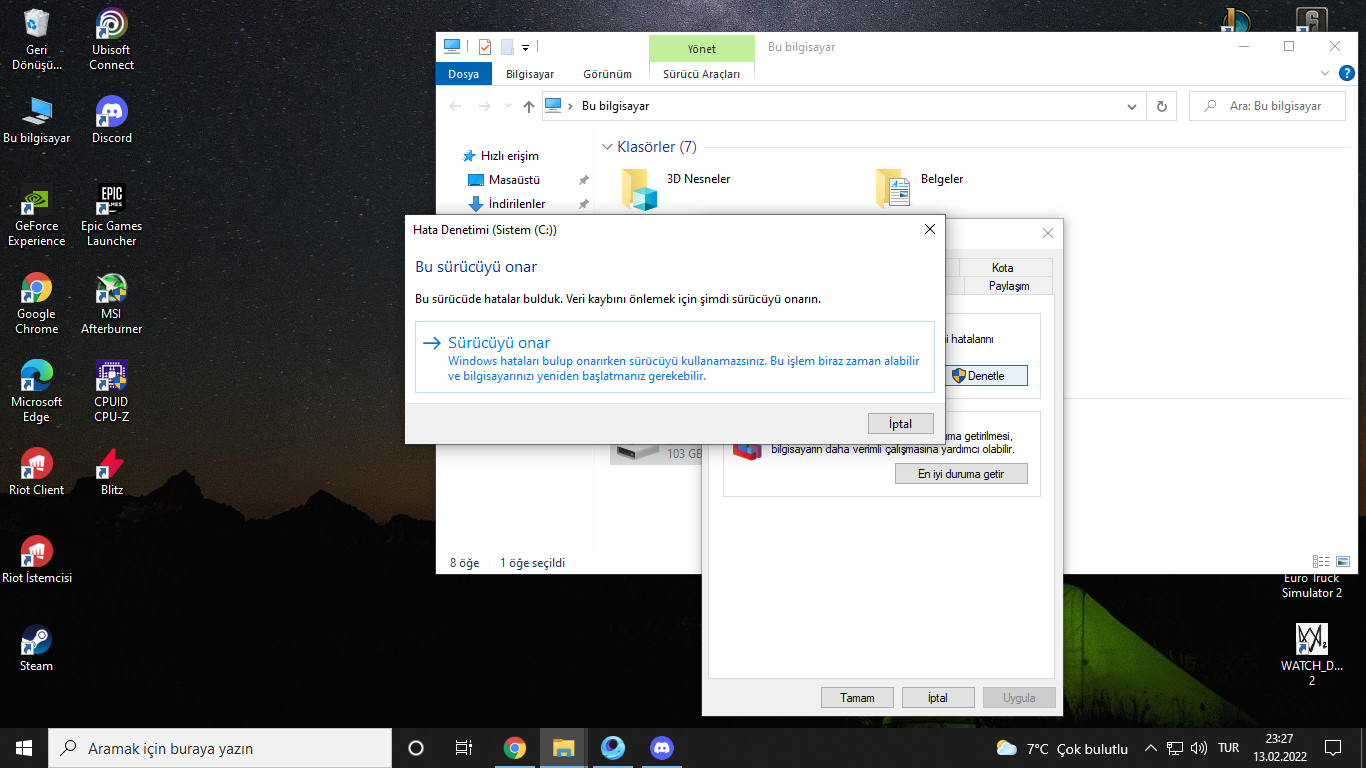The height and width of the screenshot is (768, 1366).
Task: Show hidden system tray icons
Action: coord(1150,748)
